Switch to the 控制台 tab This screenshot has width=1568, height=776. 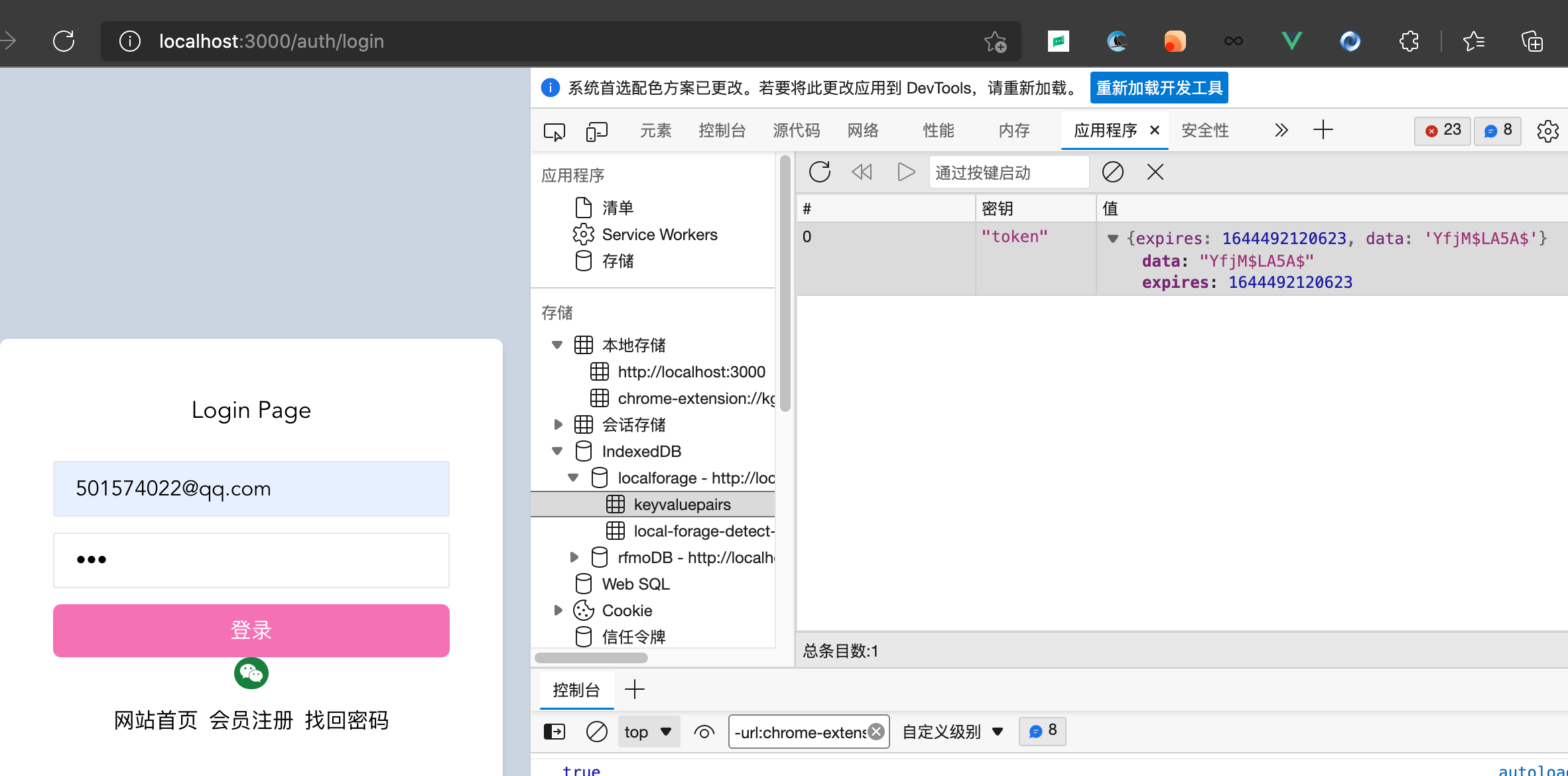[x=722, y=131]
